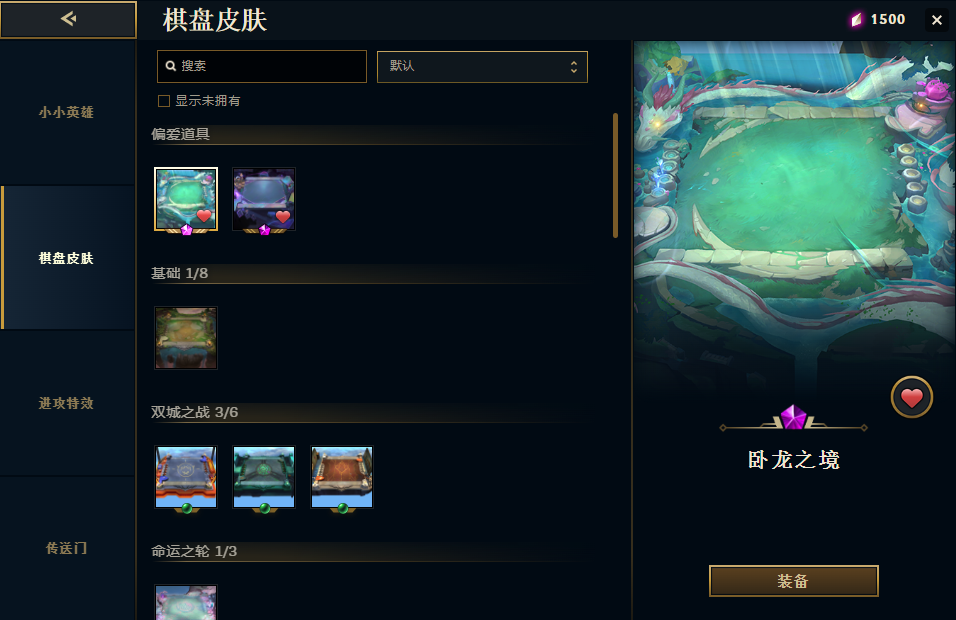Click the back arrow button
The width and height of the screenshot is (956, 620).
pos(68,20)
